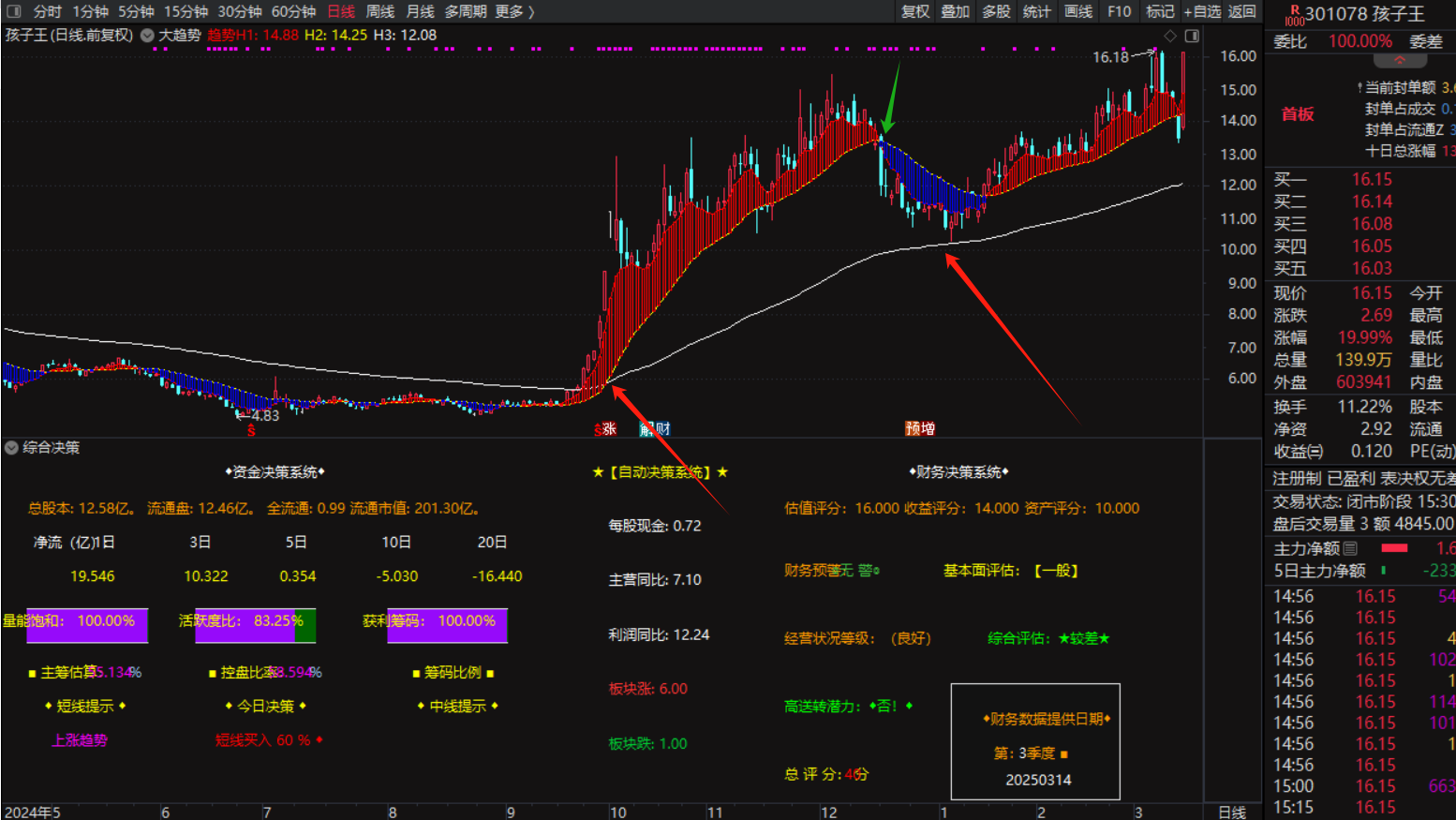Click the +自选 add to watchlist button
Image resolution: width=1456 pixels, height=820 pixels.
pyautogui.click(x=1202, y=11)
